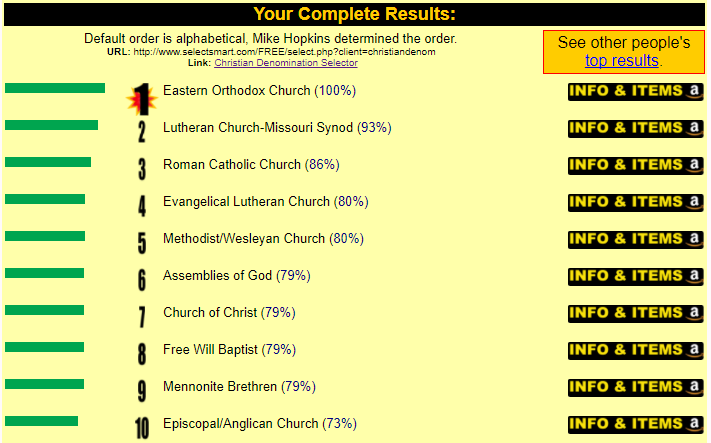Click INFO & ITEMS for Eastern Orthodox Church

[x=635, y=92]
